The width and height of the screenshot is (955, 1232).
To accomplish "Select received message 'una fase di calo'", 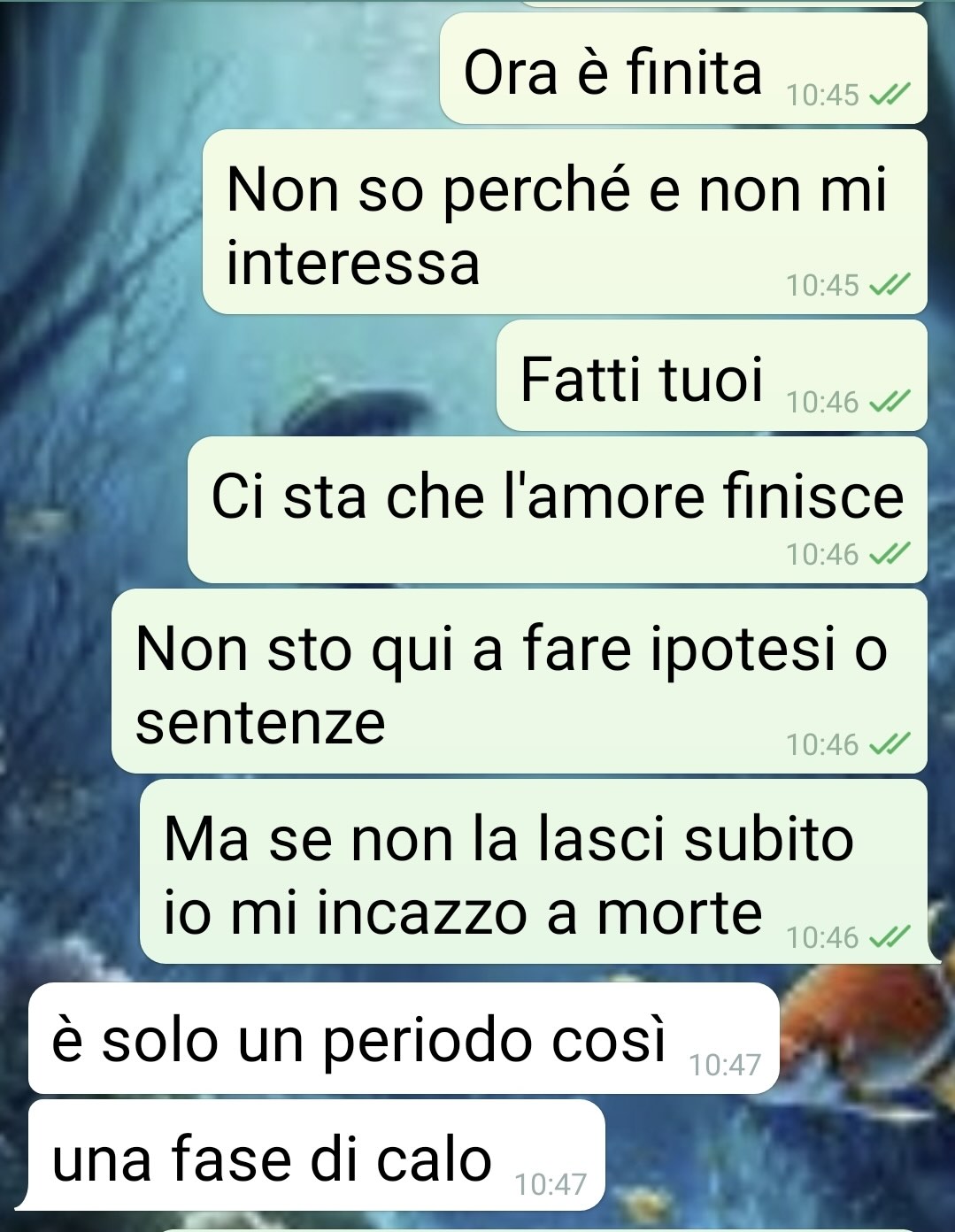I will click(x=317, y=1155).
